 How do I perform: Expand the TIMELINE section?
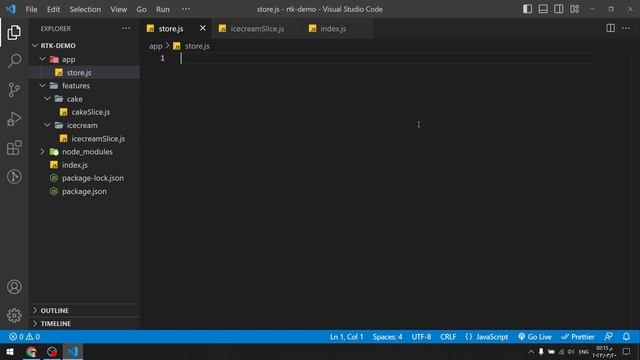coord(85,324)
